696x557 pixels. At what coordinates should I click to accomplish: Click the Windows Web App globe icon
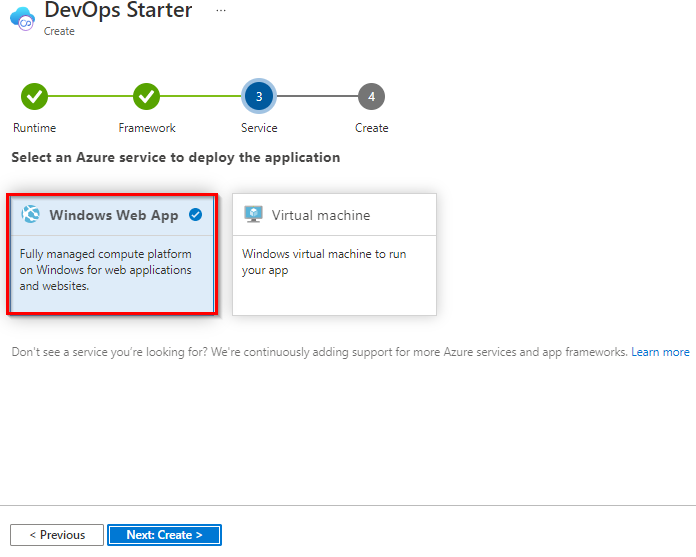(31, 214)
